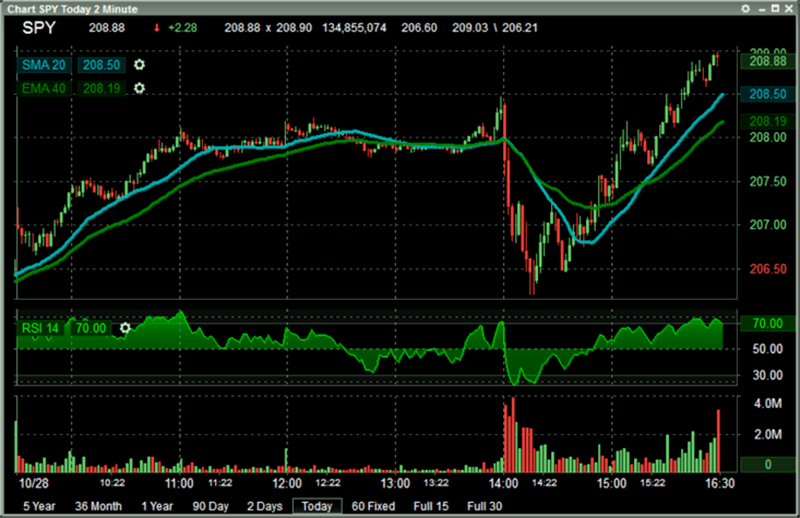Image resolution: width=800 pixels, height=518 pixels.
Task: Toggle the SMA 20 indicator label
Action: (x=43, y=65)
